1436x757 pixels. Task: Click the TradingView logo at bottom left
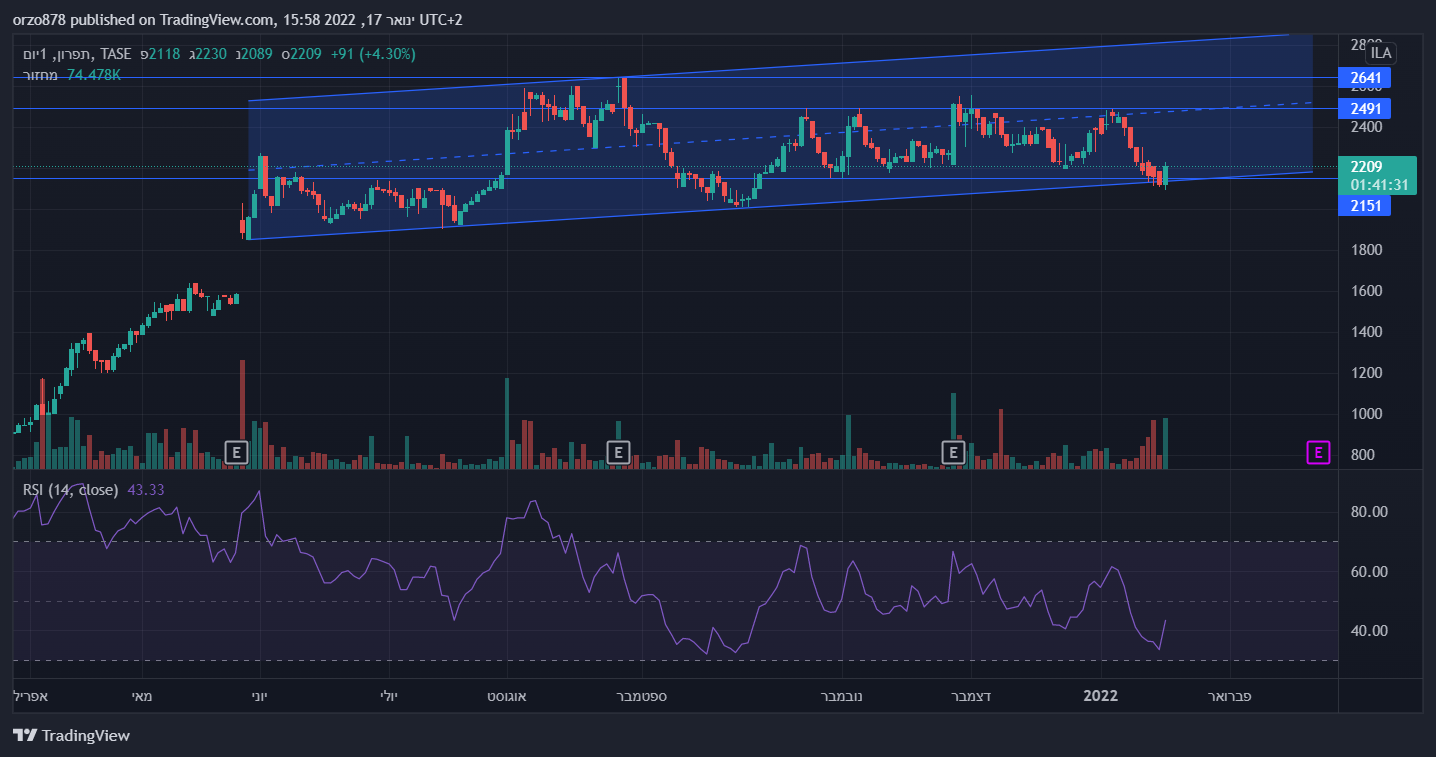72,735
